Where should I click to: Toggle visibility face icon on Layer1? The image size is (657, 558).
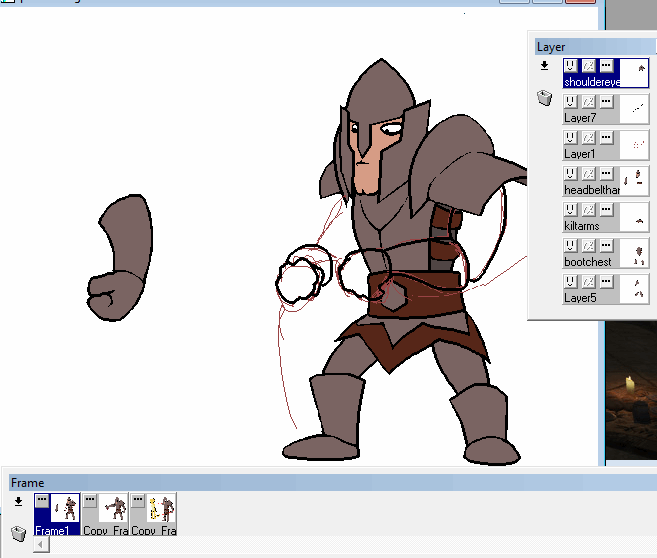pos(570,137)
